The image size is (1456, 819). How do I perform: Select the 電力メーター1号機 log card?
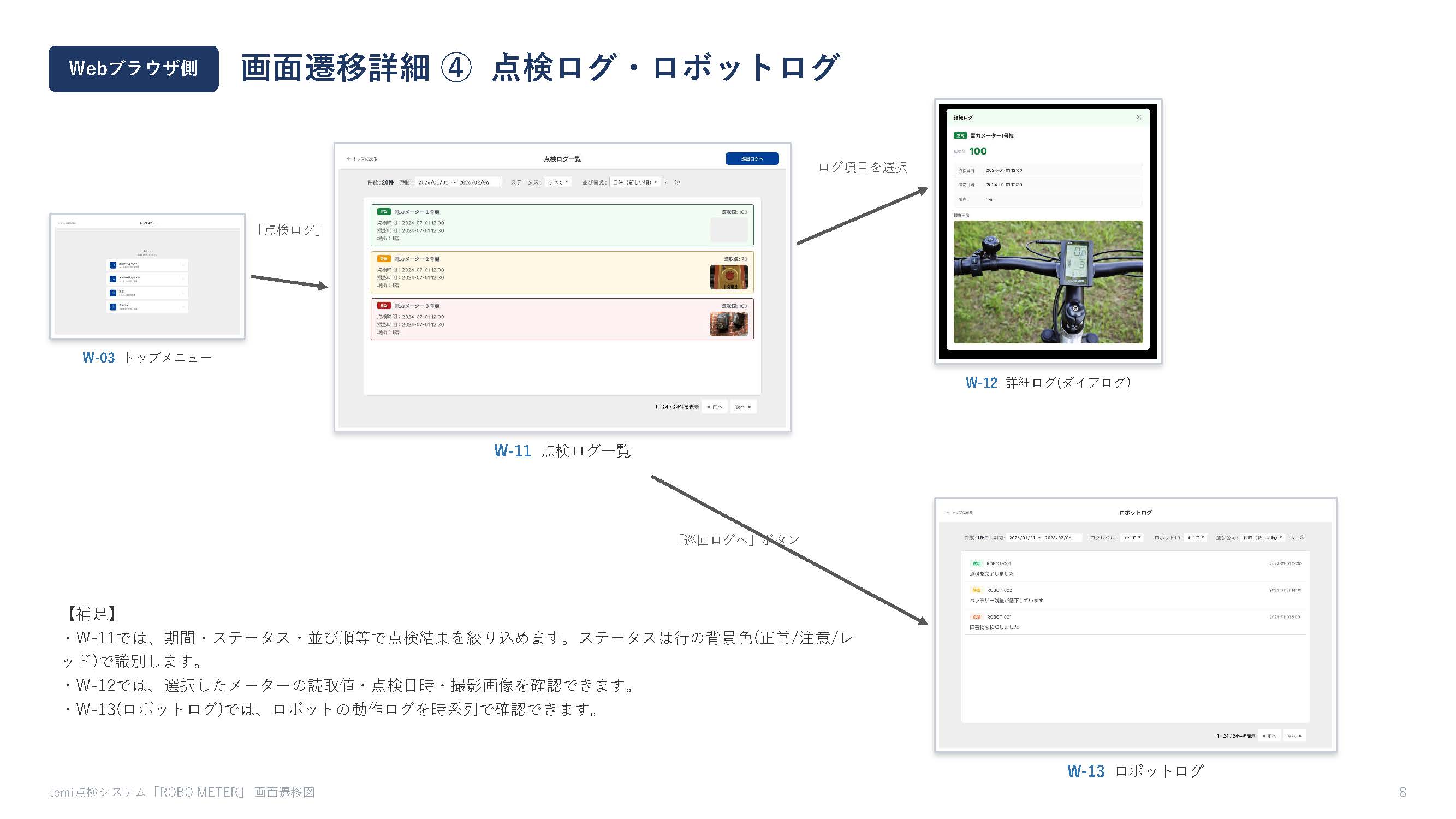[562, 225]
